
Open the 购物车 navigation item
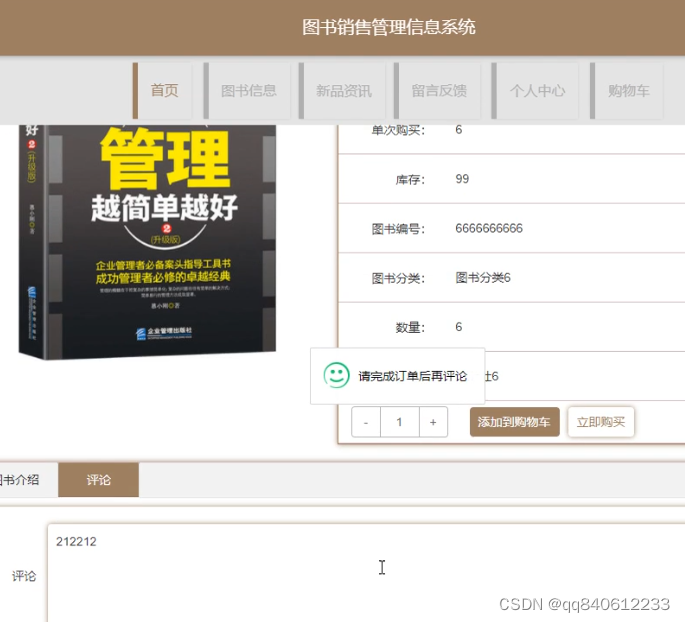(x=627, y=91)
